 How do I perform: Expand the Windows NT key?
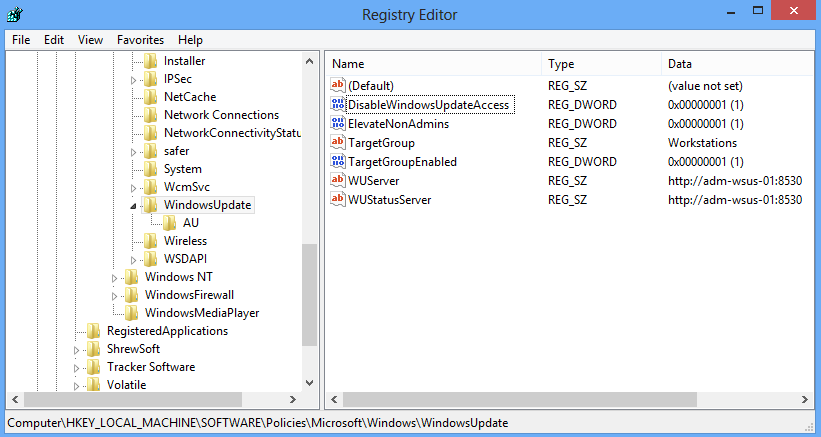[x=115, y=278]
